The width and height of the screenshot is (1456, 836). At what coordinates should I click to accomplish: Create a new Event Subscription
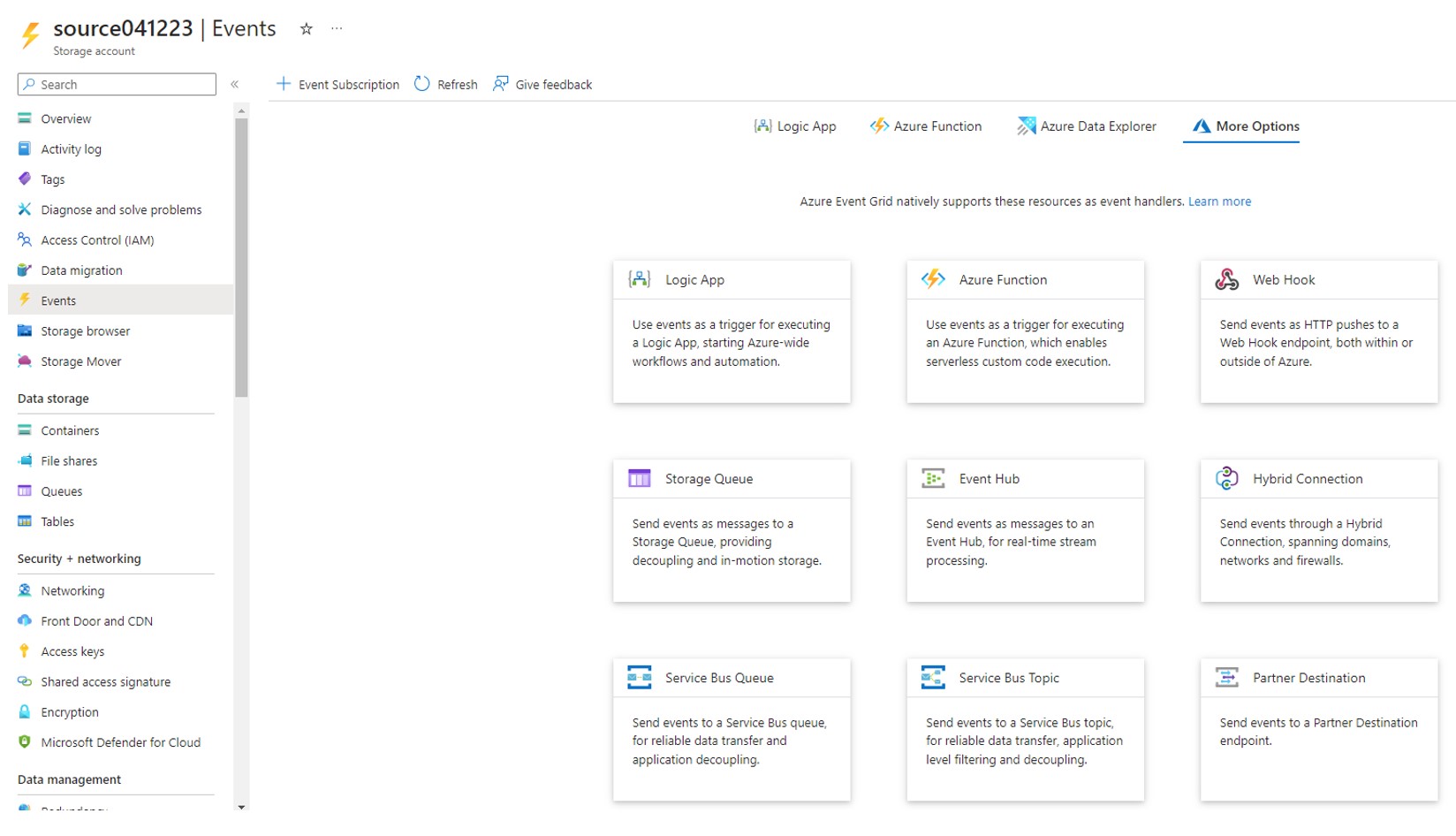tap(337, 85)
